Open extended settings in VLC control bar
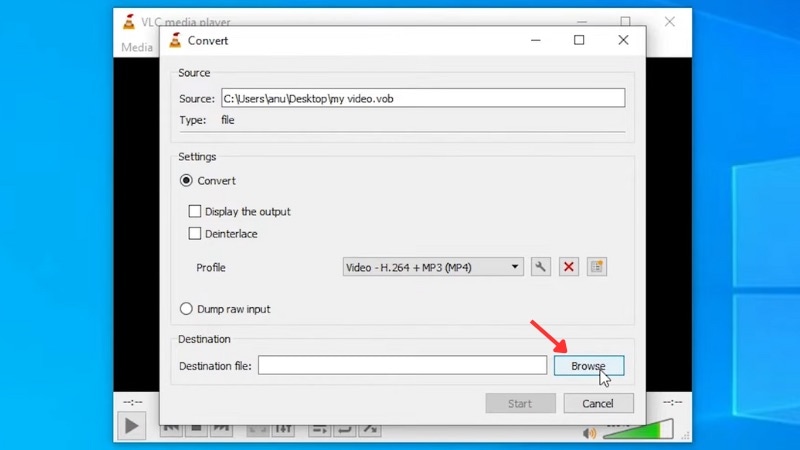Viewport: 800px width, 450px height. (x=283, y=430)
